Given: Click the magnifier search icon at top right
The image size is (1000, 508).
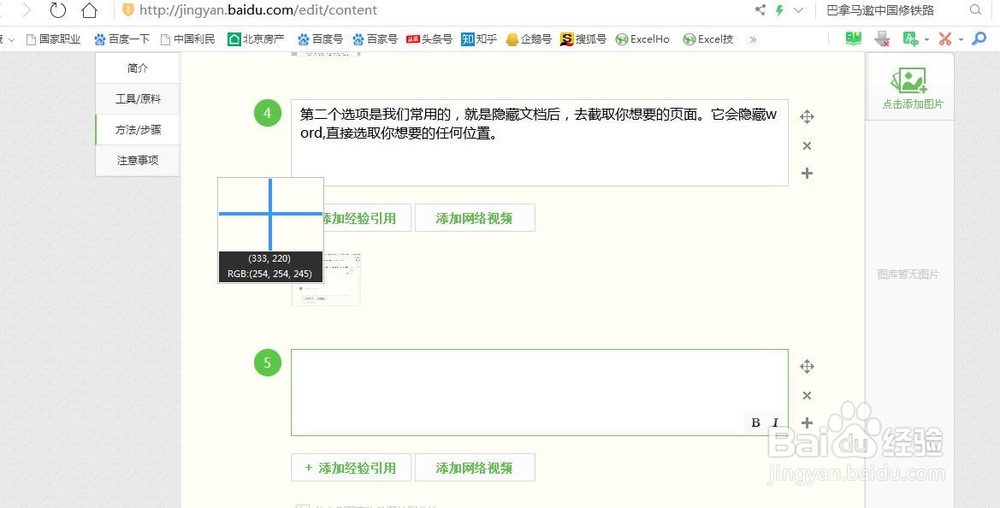Looking at the screenshot, I should point(975,10).
